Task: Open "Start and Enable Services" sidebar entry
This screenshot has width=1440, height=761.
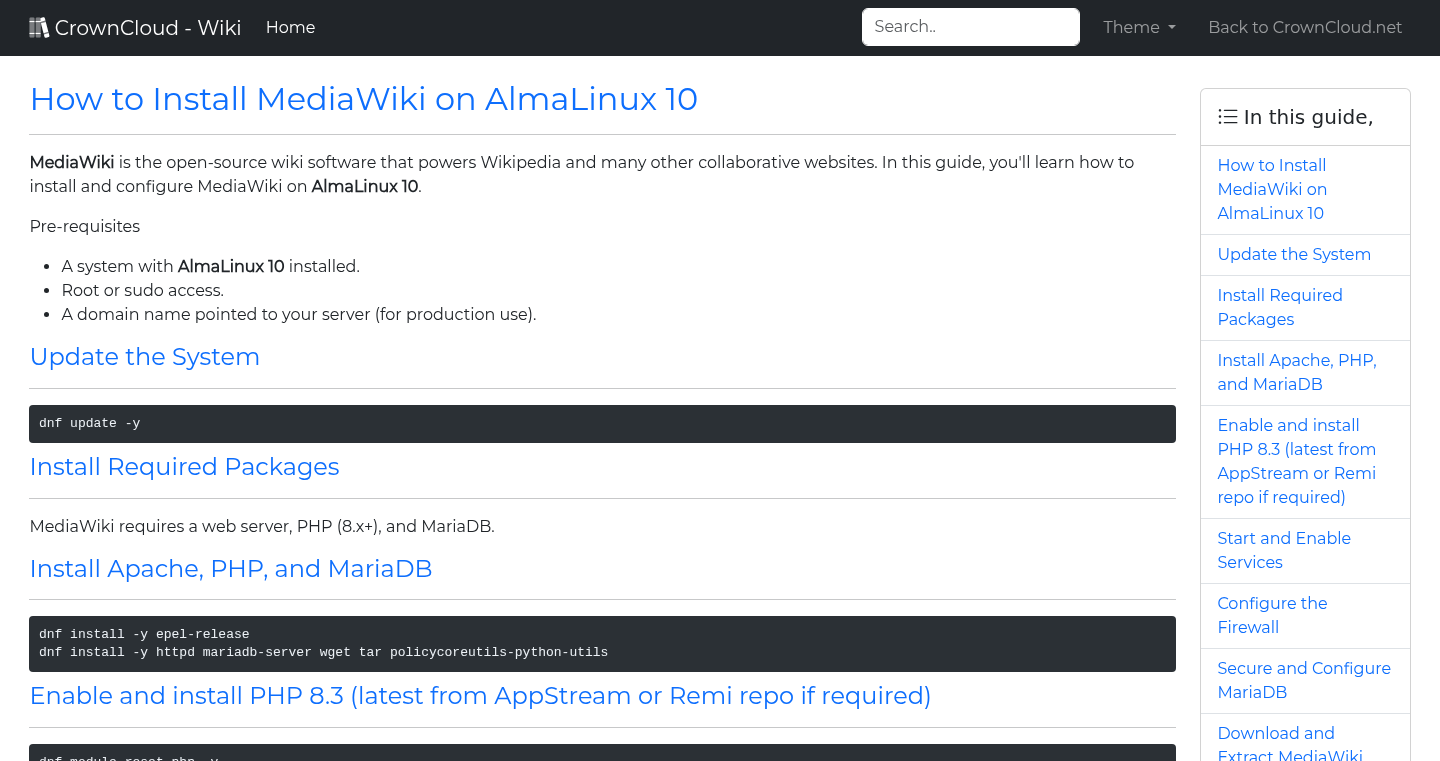Action: (x=1284, y=550)
